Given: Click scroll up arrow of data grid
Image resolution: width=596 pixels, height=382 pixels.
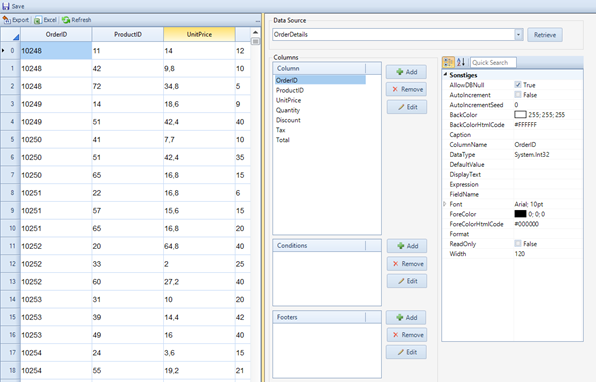Looking at the screenshot, I should (x=255, y=32).
